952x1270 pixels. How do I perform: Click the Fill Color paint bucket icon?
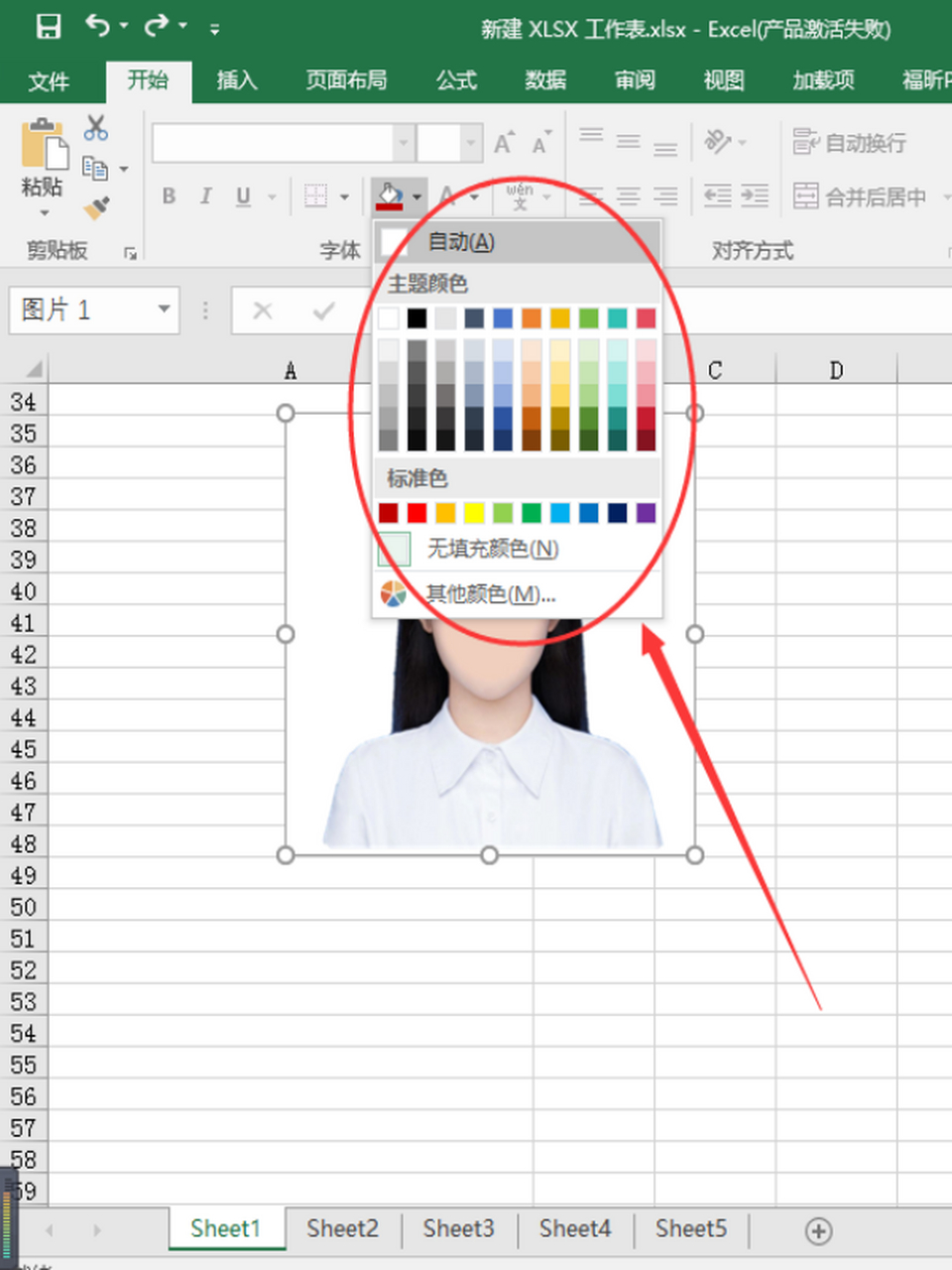pyautogui.click(x=389, y=195)
